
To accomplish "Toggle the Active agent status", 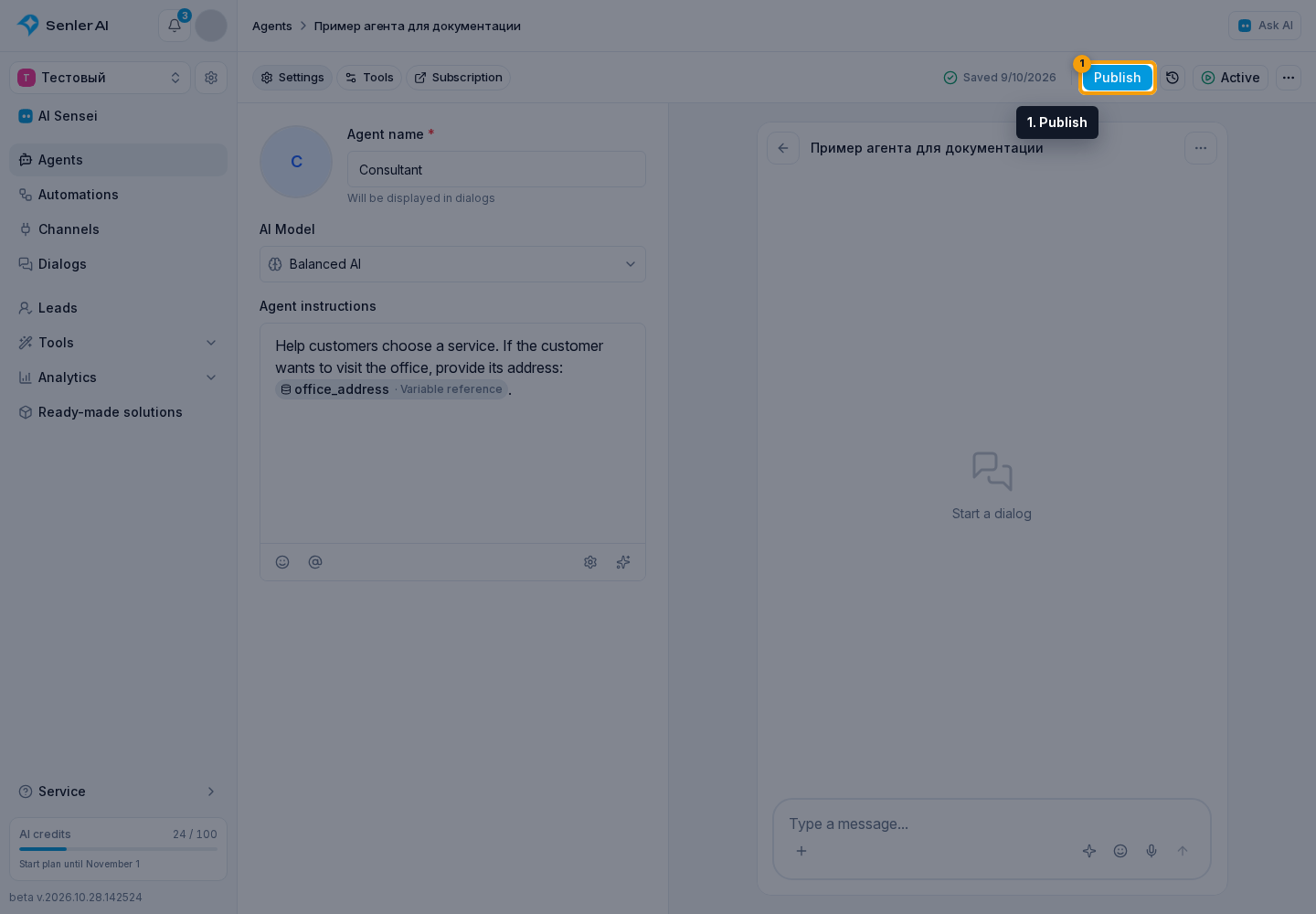I will (x=1230, y=78).
